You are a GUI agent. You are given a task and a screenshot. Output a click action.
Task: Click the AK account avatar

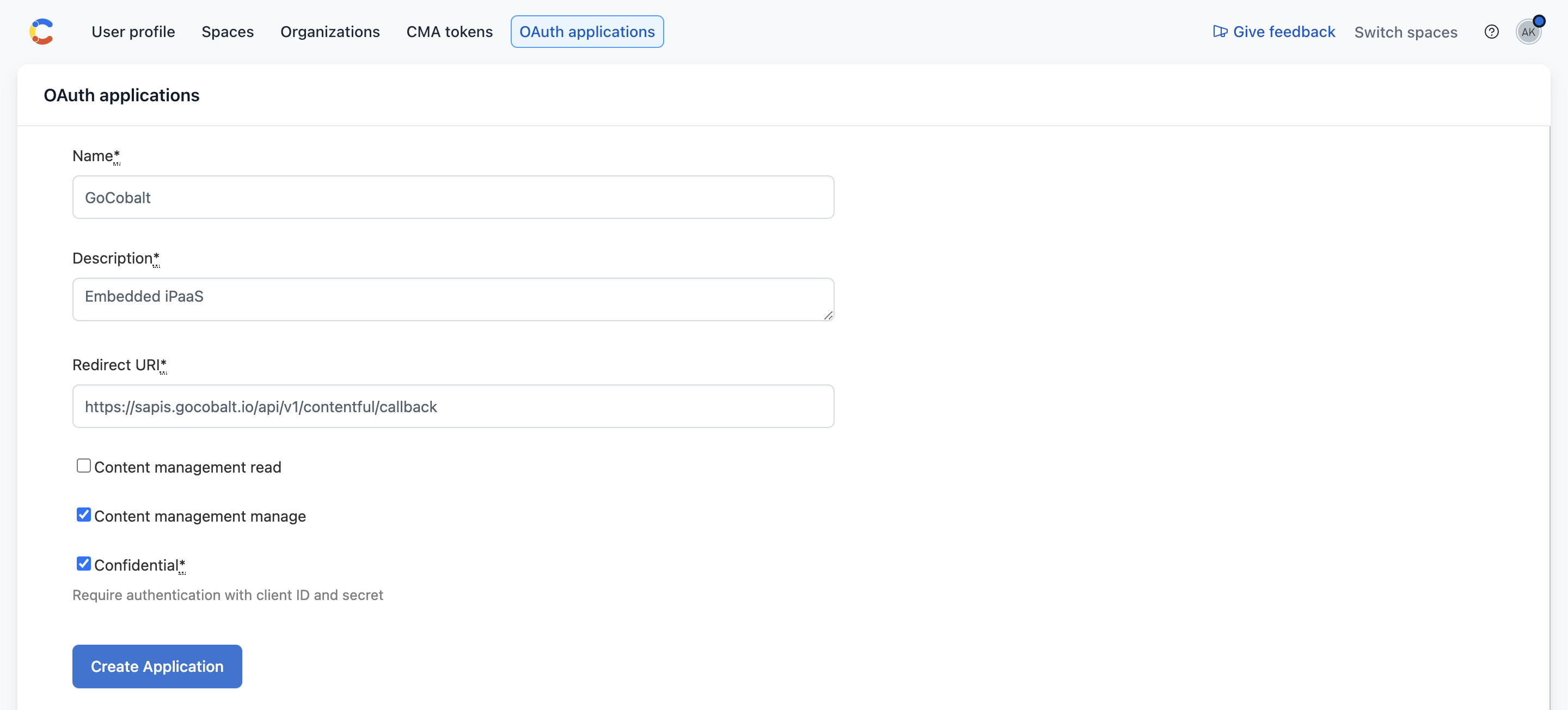click(1529, 32)
